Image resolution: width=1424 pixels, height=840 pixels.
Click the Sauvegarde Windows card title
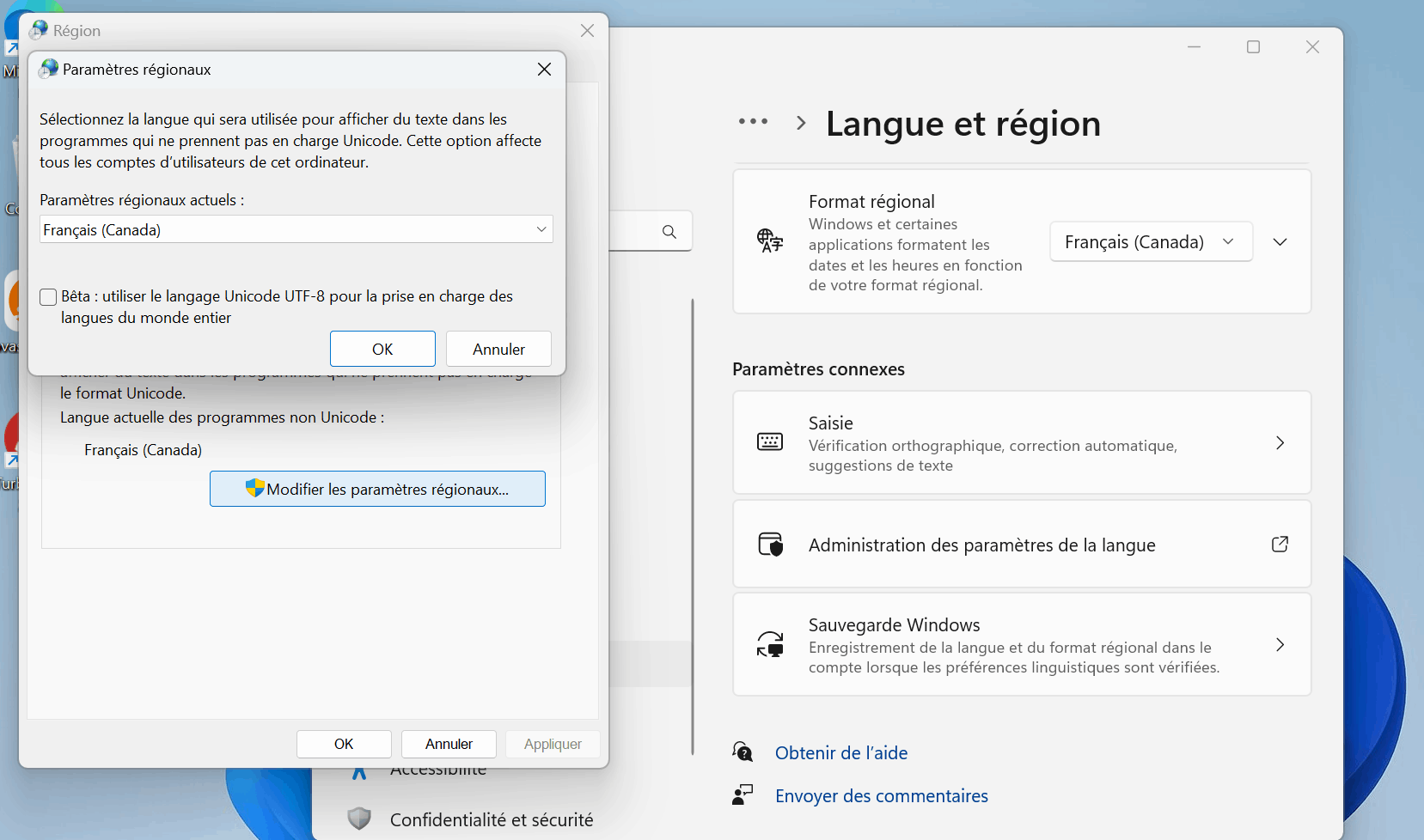894,625
